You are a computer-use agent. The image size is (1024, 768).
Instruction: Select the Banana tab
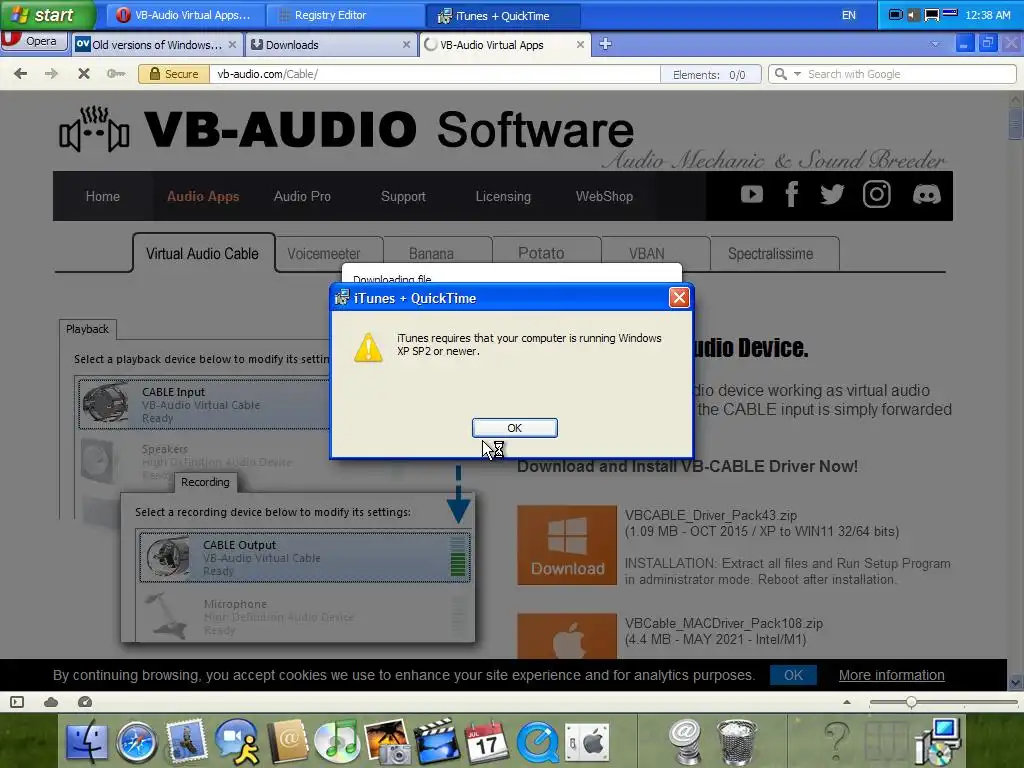tap(431, 253)
